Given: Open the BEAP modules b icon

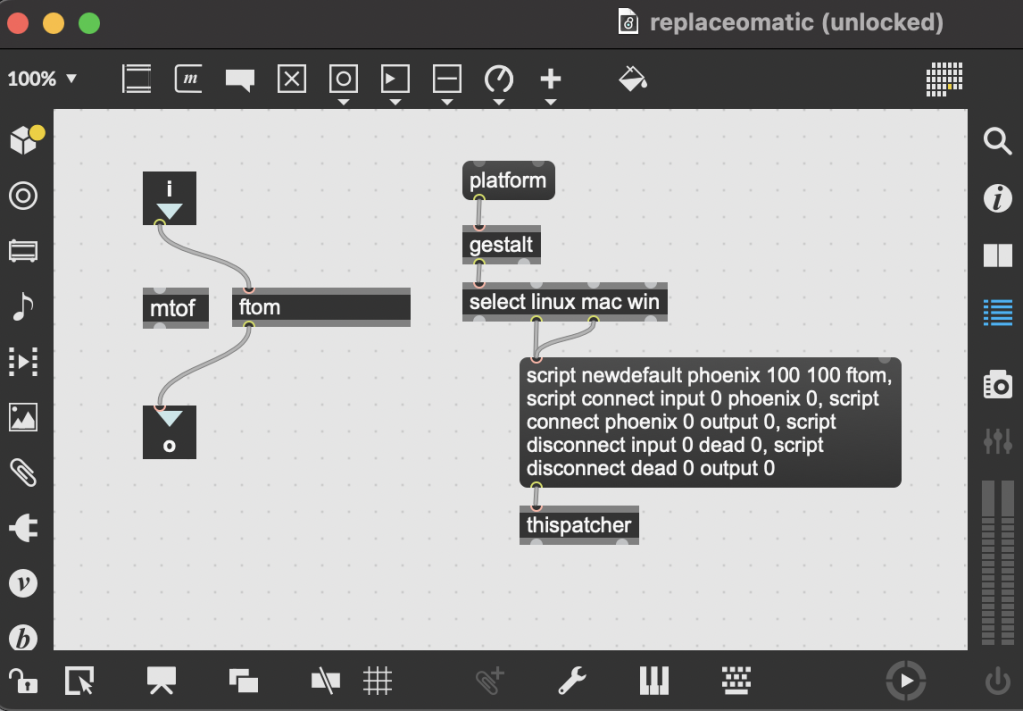Looking at the screenshot, I should click(23, 638).
